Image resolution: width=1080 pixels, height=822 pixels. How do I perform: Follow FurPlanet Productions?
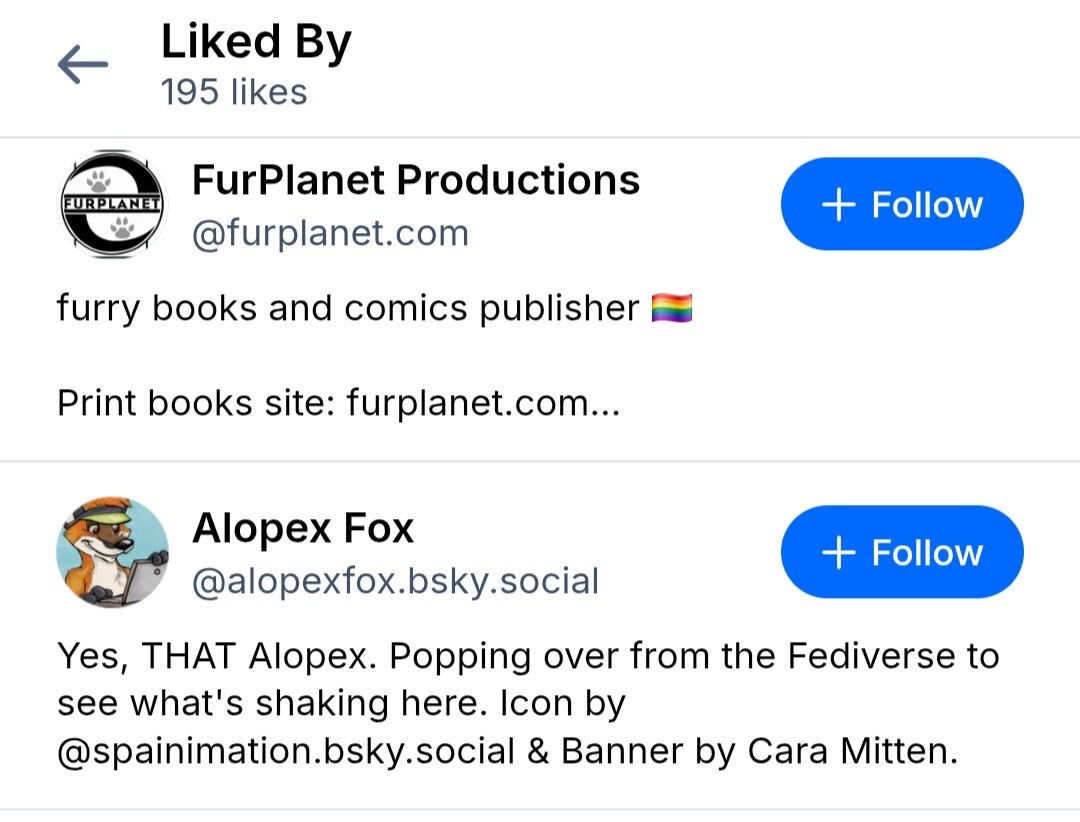point(902,204)
